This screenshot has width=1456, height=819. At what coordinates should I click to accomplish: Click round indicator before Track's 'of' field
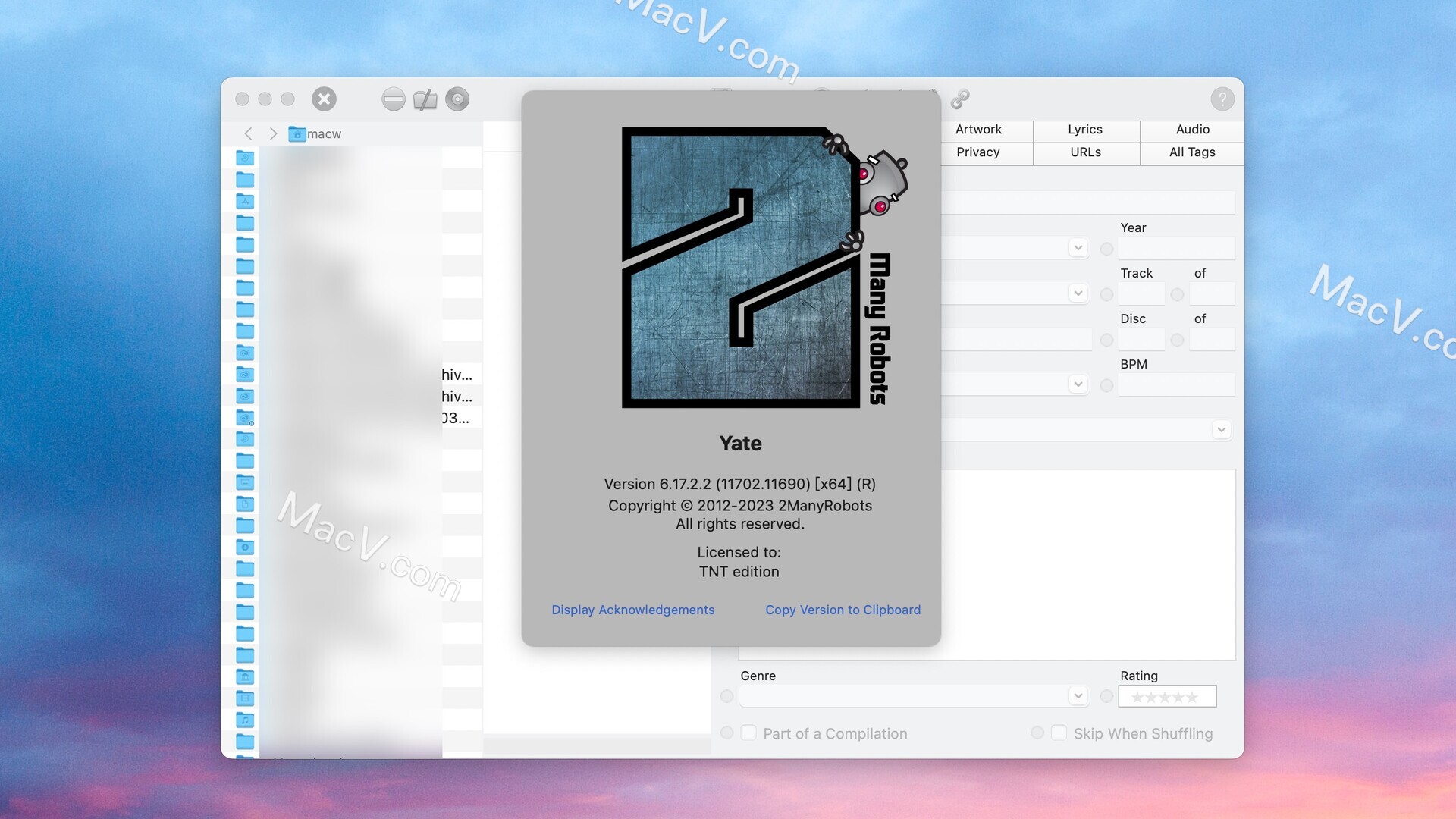coord(1177,294)
